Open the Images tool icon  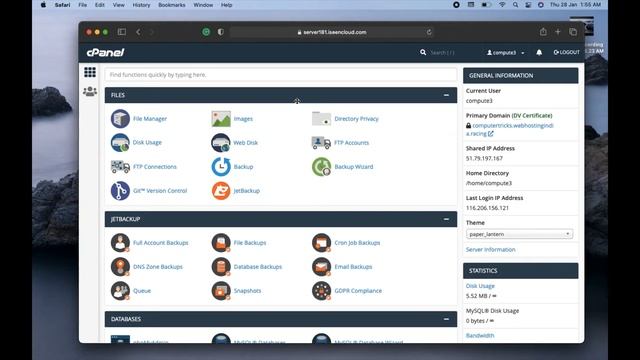click(221, 119)
